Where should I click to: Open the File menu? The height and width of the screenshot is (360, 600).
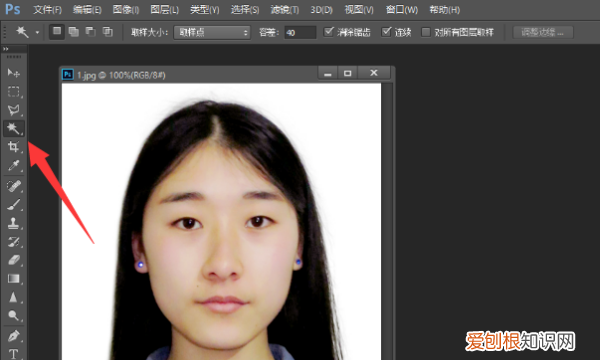point(47,10)
